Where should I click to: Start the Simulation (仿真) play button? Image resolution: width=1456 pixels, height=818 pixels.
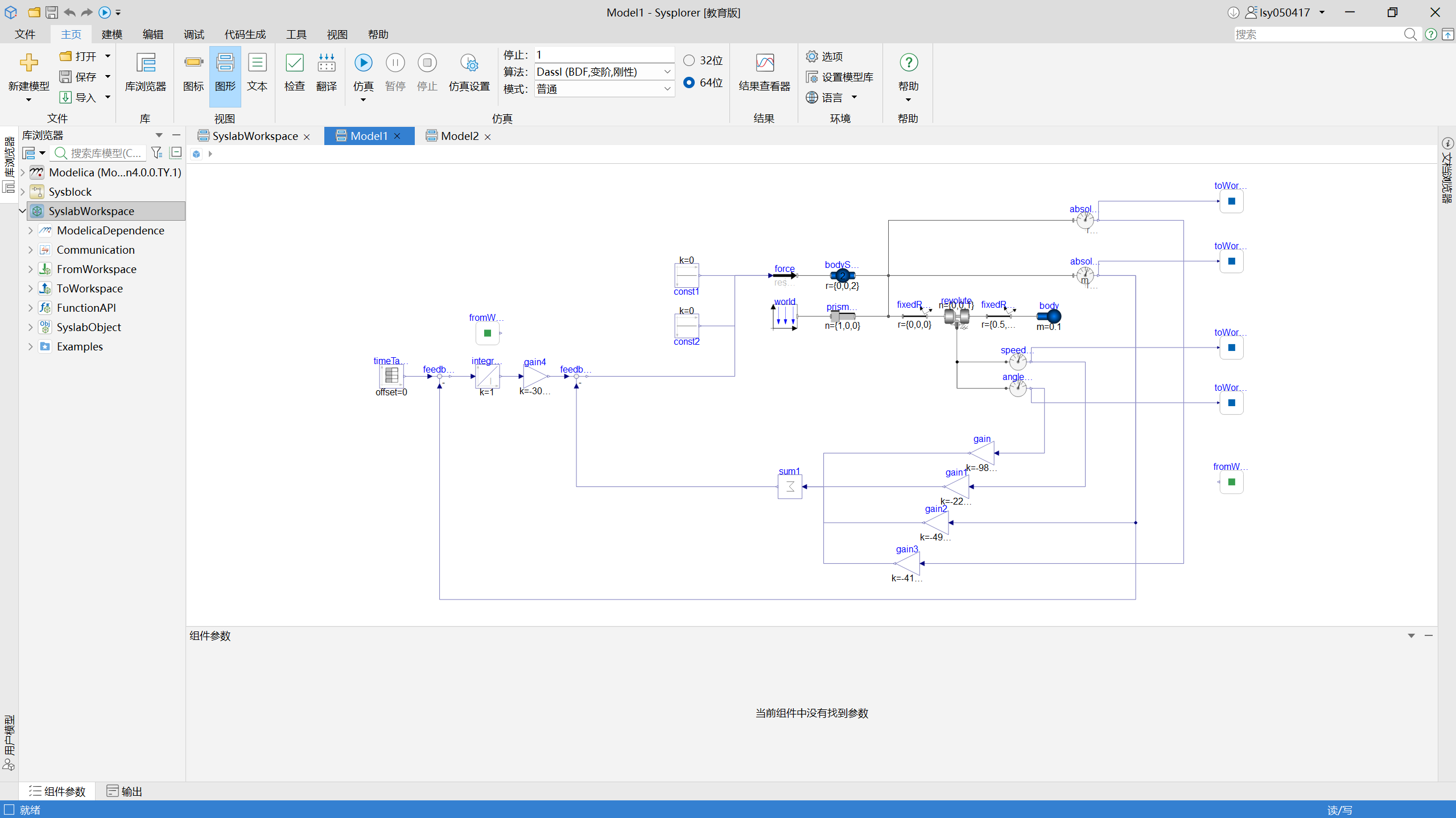[x=363, y=63]
